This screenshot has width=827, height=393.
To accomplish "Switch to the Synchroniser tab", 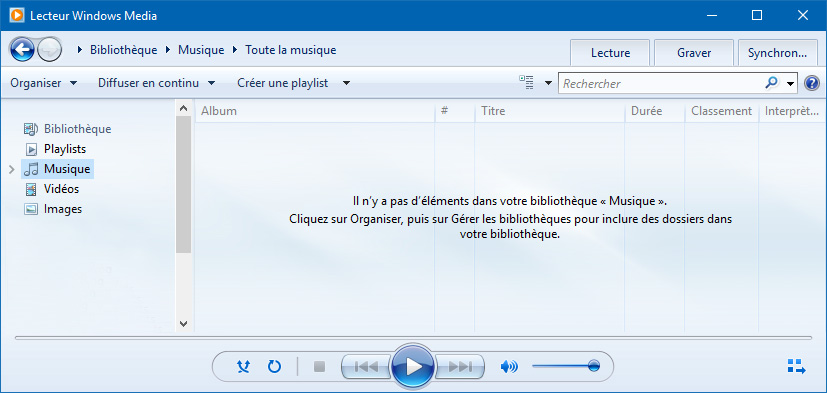I will click(778, 53).
